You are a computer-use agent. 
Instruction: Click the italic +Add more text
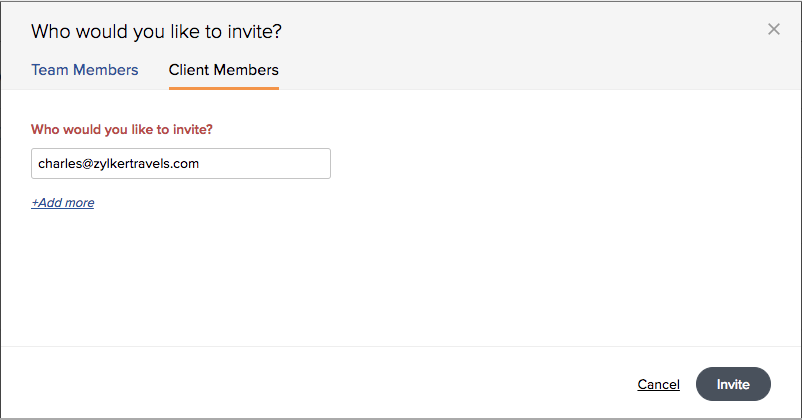click(63, 203)
